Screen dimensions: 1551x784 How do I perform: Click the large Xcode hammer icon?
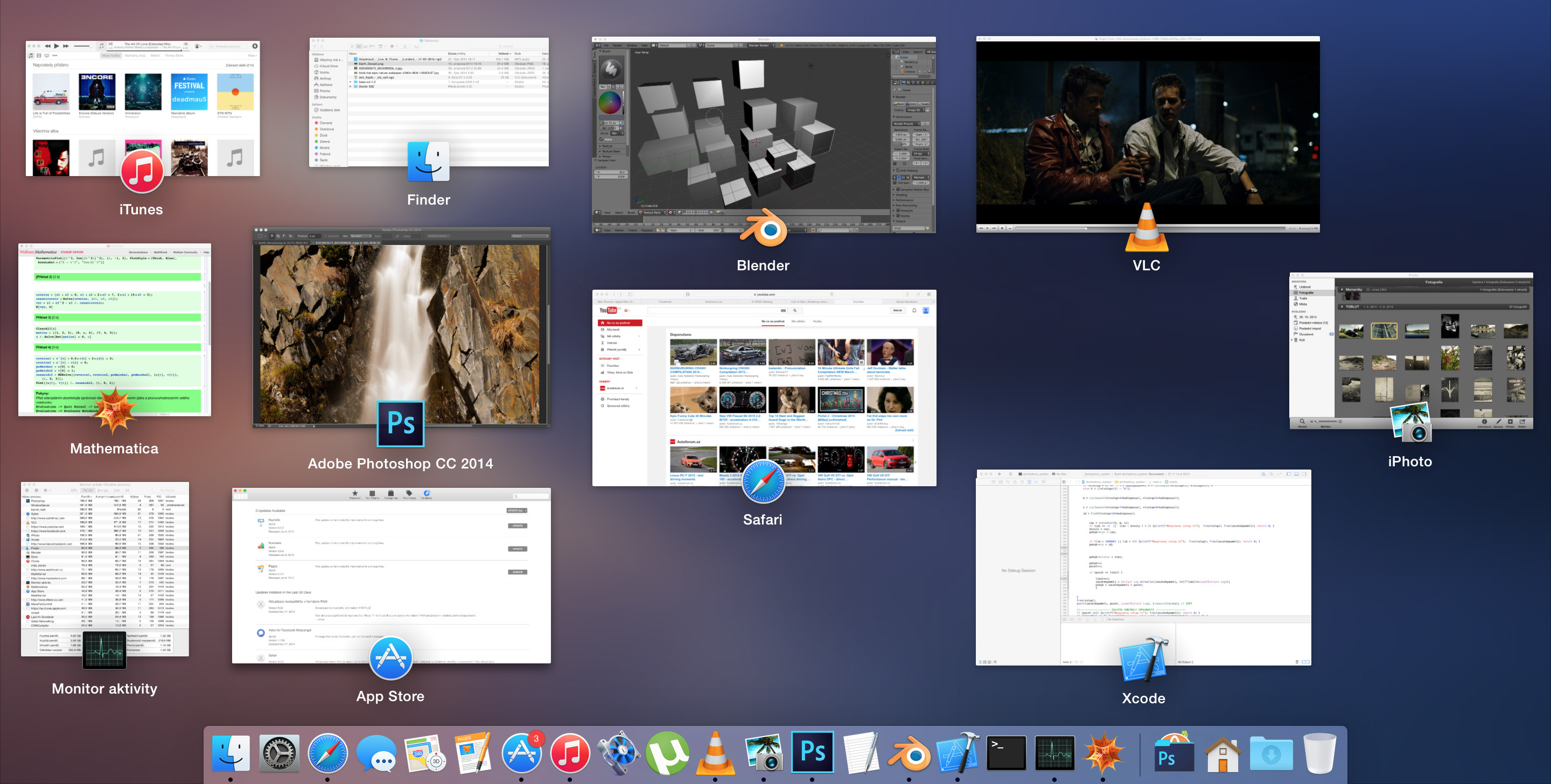(x=1143, y=660)
